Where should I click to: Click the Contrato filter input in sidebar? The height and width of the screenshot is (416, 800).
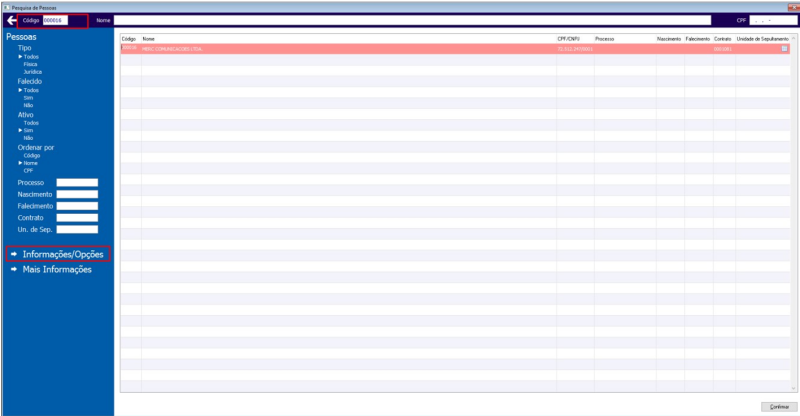(x=77, y=218)
